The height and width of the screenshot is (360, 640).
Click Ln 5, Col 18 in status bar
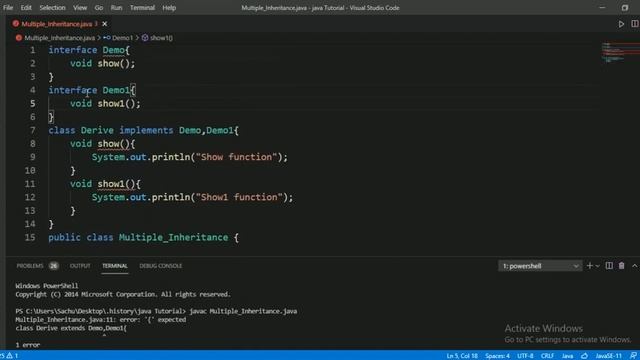462,356
